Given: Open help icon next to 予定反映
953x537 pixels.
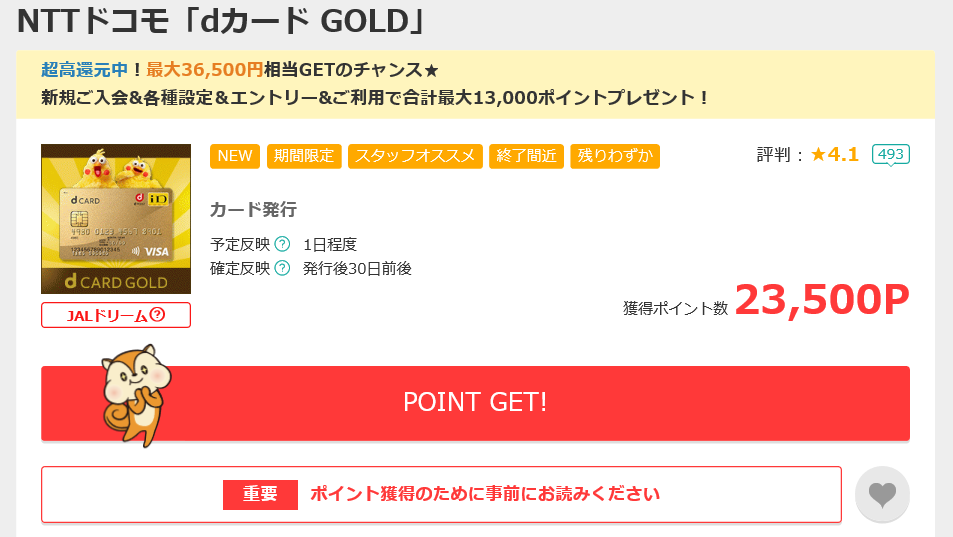Looking at the screenshot, I should [282, 244].
